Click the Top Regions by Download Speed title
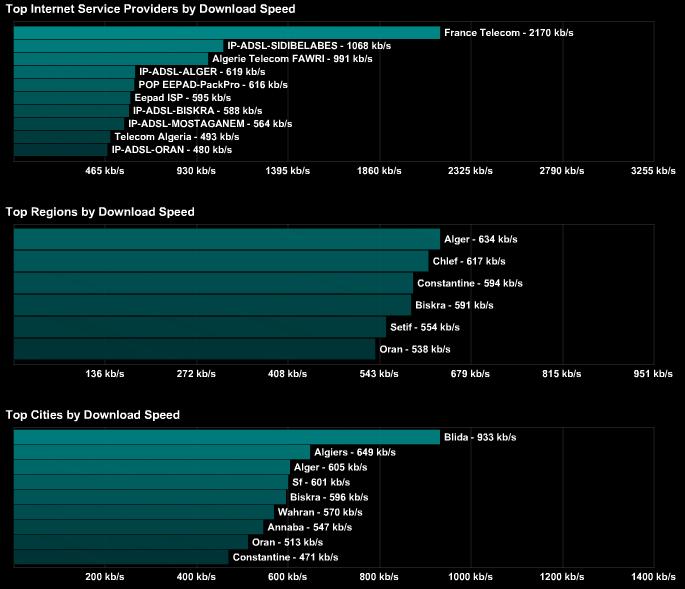Viewport: 685px width, 589px height. [100, 212]
